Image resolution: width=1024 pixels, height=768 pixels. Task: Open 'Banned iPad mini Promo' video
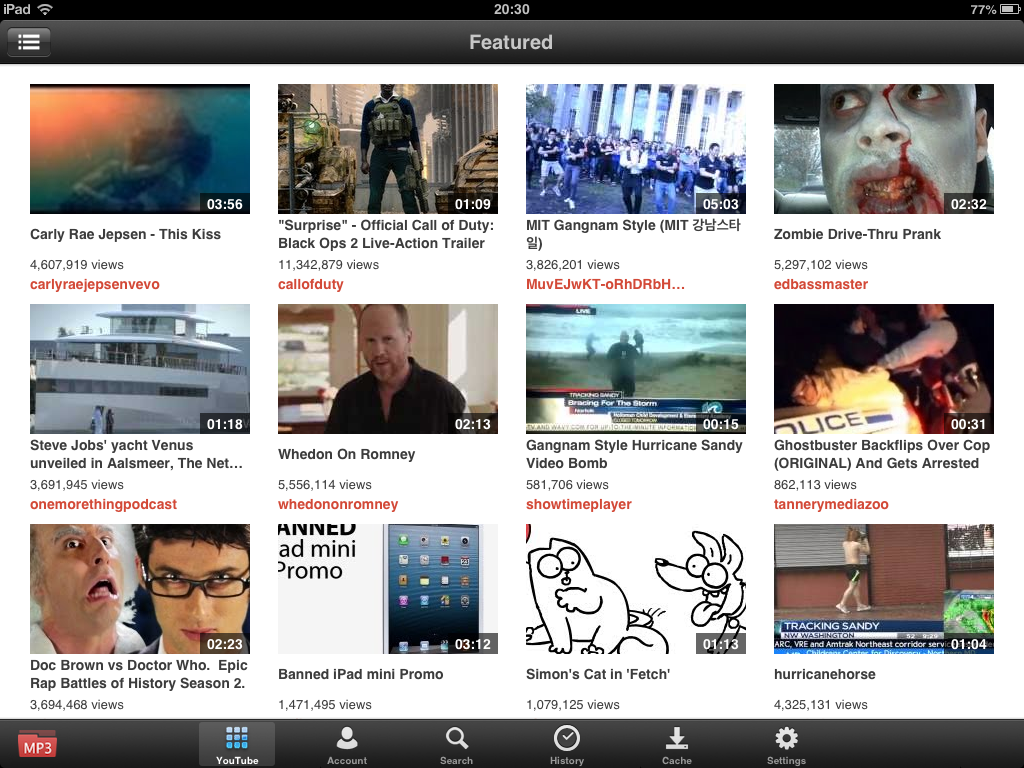click(x=387, y=588)
